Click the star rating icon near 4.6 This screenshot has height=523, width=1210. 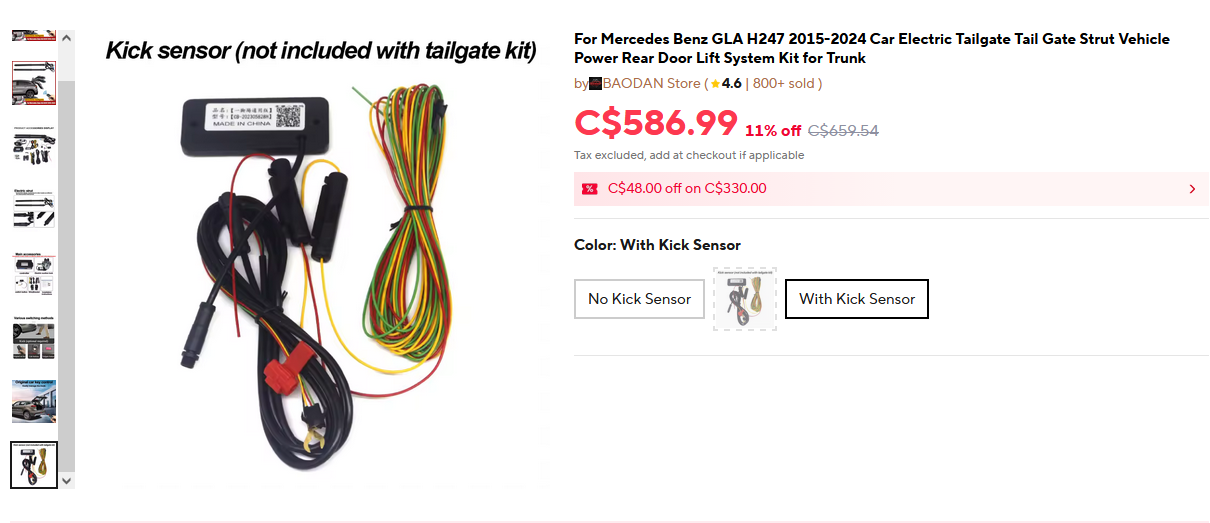715,84
